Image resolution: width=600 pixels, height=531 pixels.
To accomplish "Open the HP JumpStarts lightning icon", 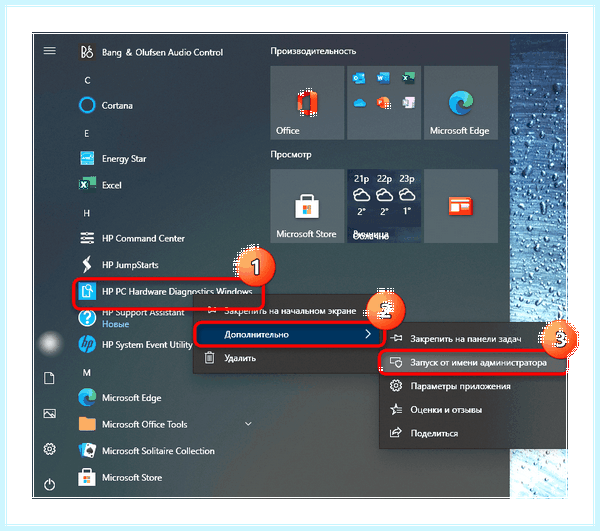I will pyautogui.click(x=87, y=265).
